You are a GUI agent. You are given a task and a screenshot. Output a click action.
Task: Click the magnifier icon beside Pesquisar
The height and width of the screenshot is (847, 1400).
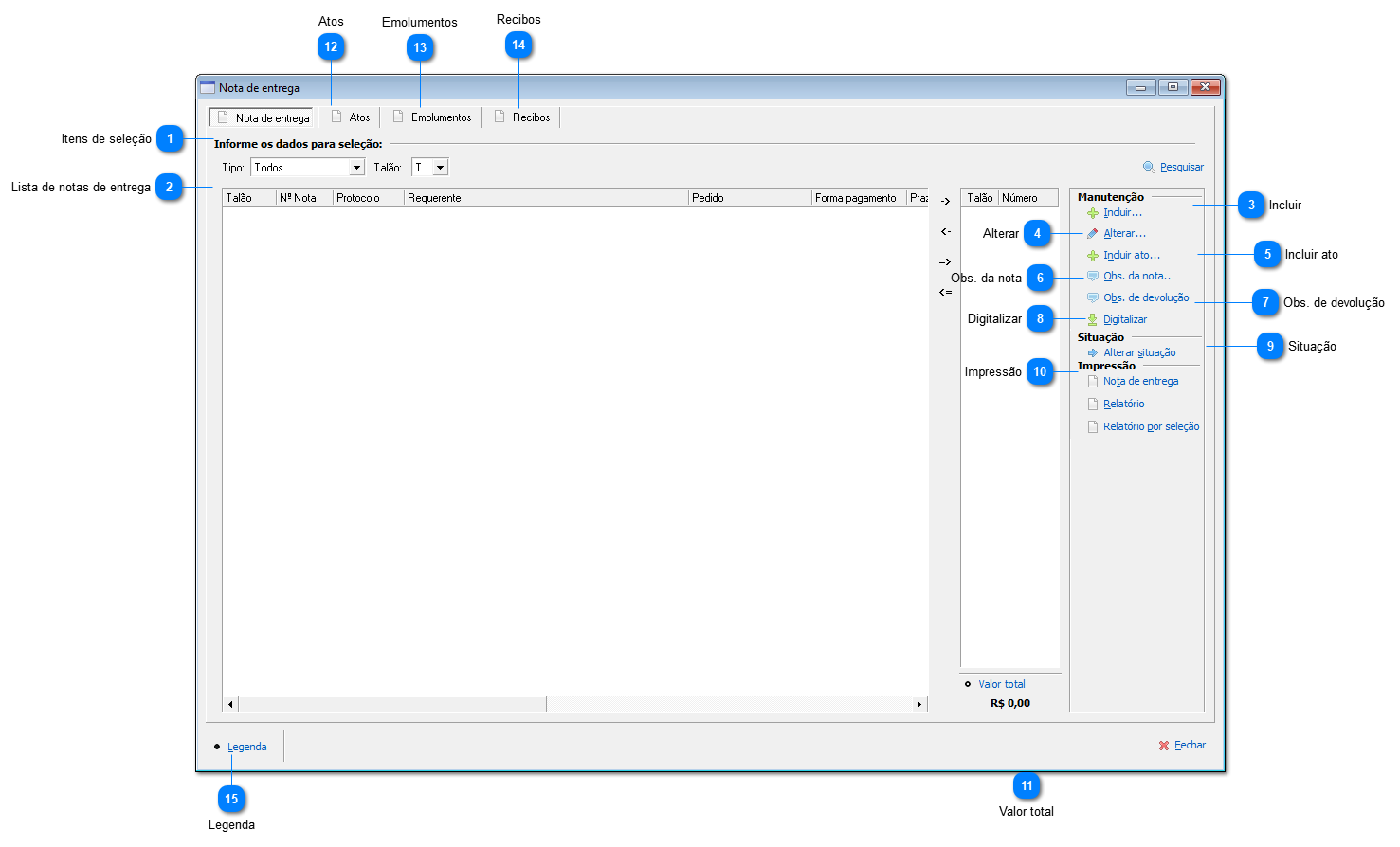pos(1149,167)
